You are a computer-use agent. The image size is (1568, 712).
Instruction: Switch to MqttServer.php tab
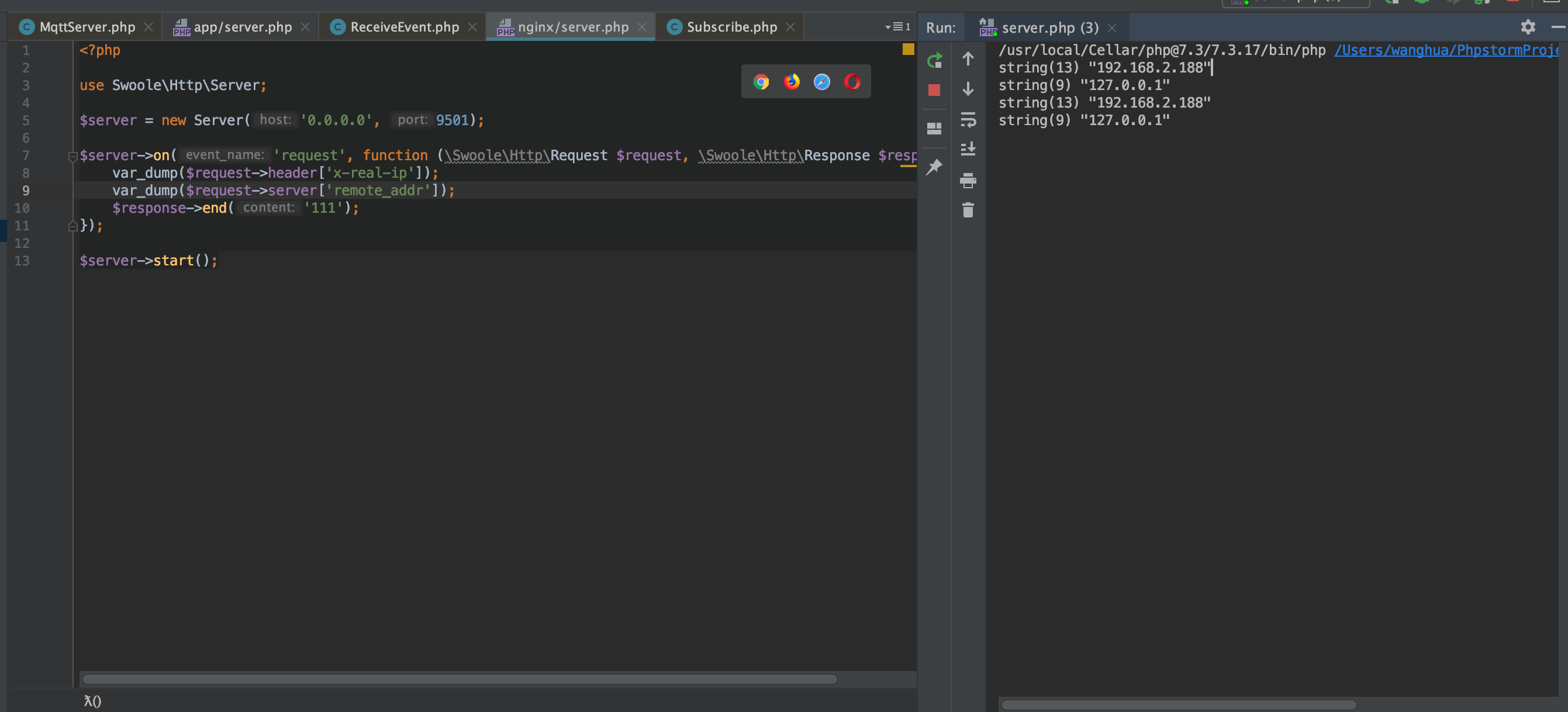[x=86, y=27]
